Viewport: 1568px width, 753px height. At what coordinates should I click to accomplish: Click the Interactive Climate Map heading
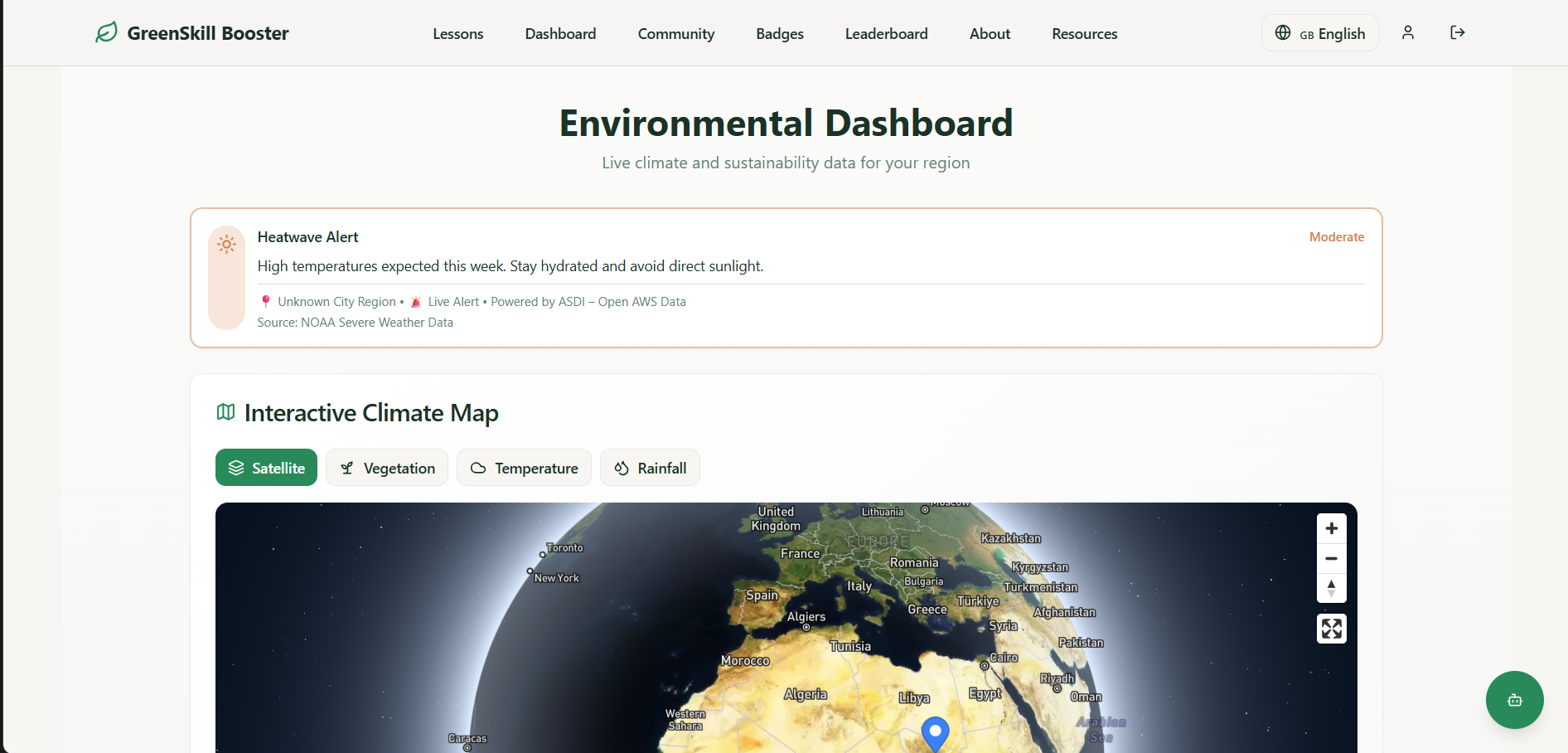click(x=371, y=413)
